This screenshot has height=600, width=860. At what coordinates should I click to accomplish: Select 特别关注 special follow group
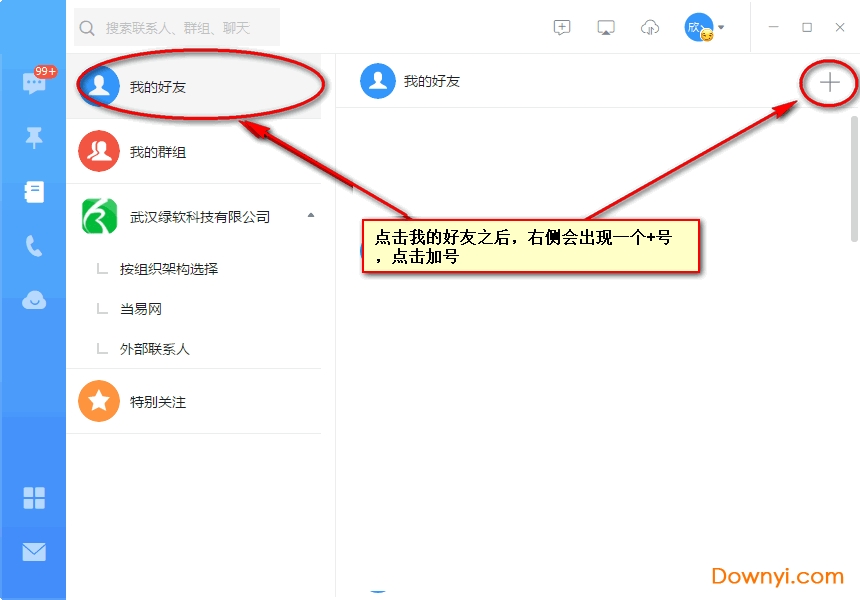point(158,402)
